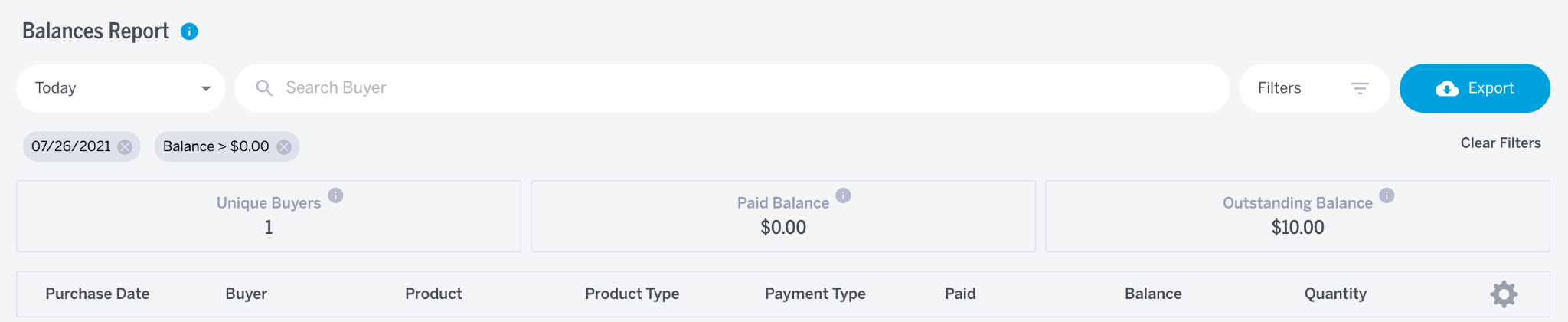Click the Clear Filters link
Viewport: 1568px width, 322px height.
pos(1501,143)
